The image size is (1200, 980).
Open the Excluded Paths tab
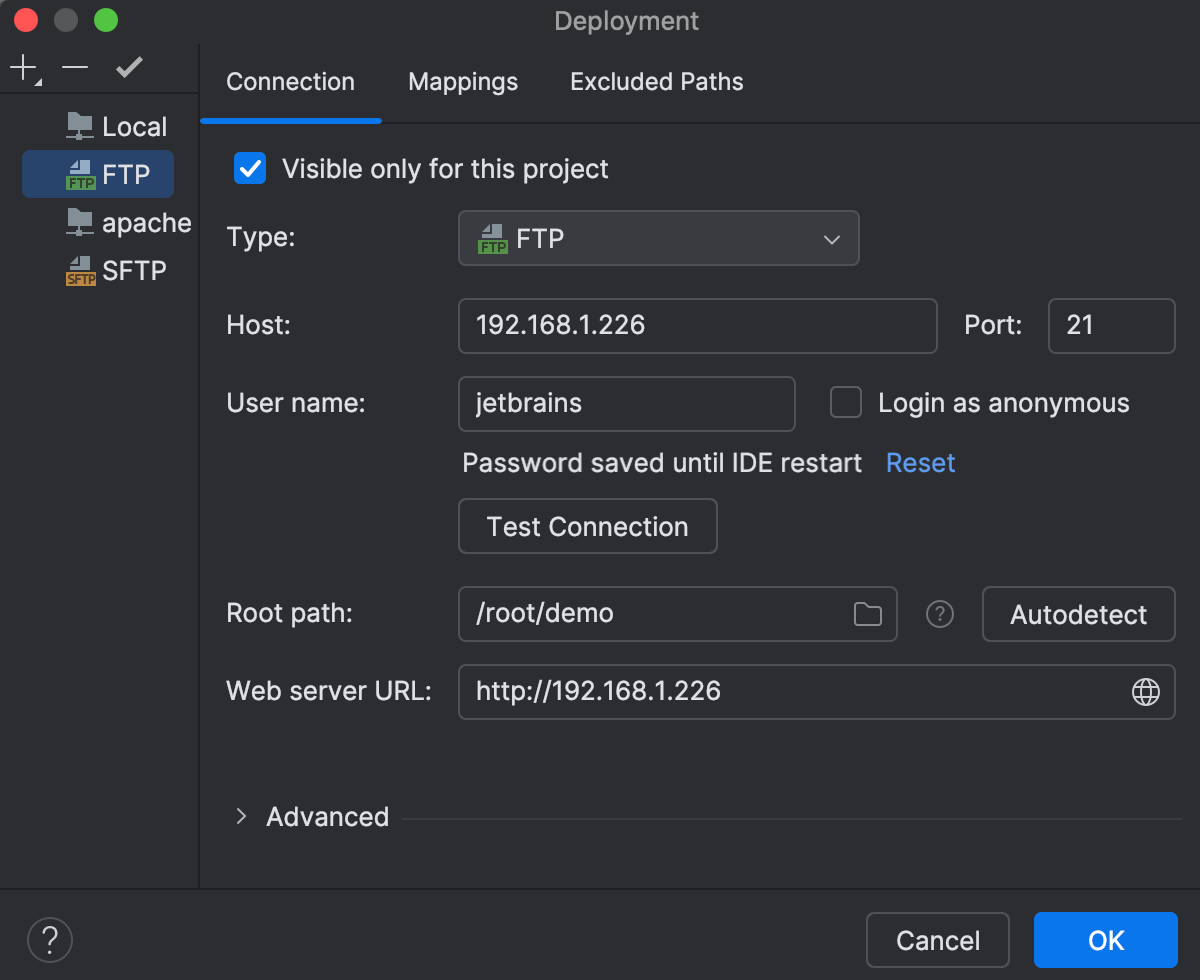pyautogui.click(x=656, y=82)
